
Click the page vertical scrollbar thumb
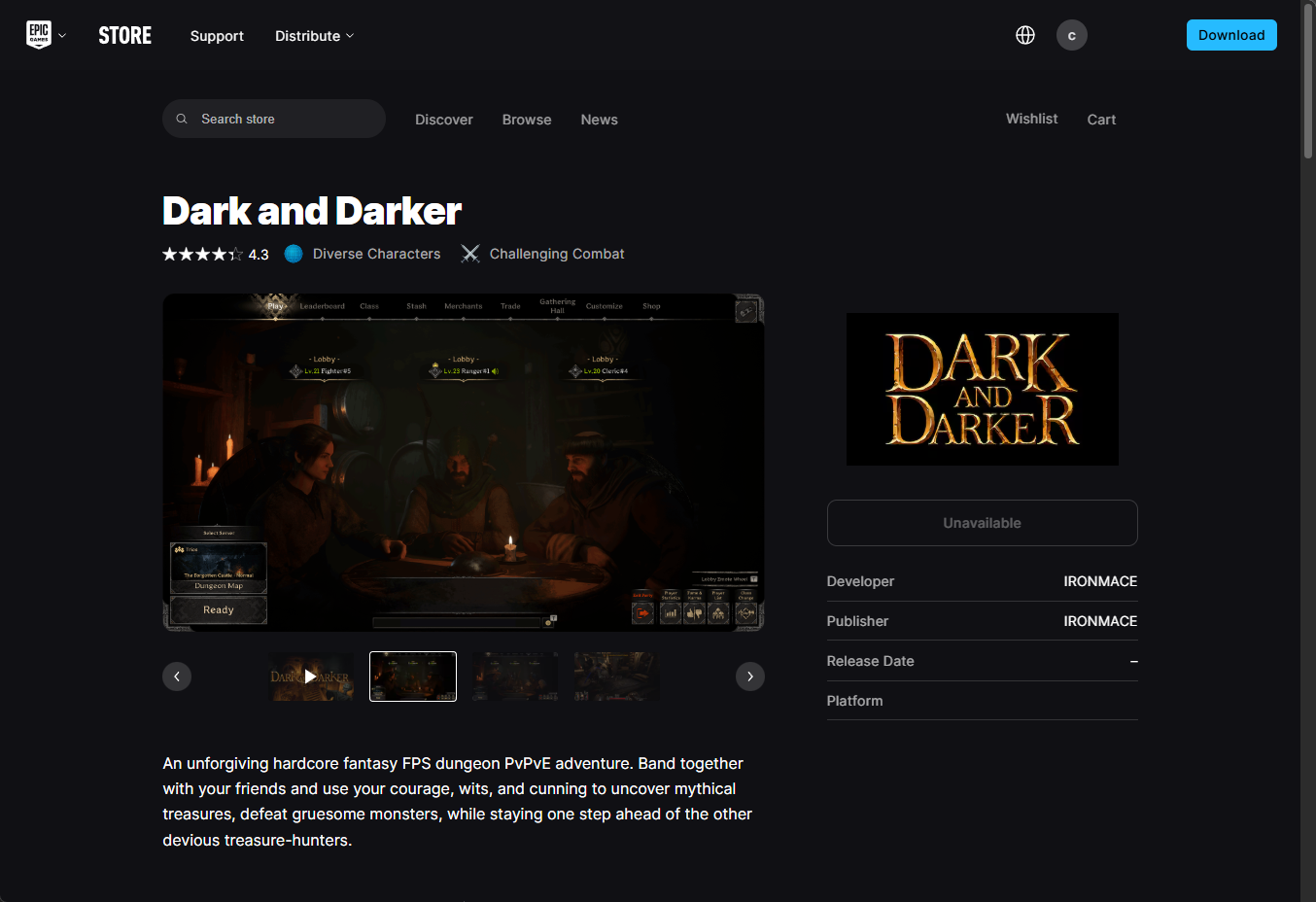pyautogui.click(x=1308, y=80)
